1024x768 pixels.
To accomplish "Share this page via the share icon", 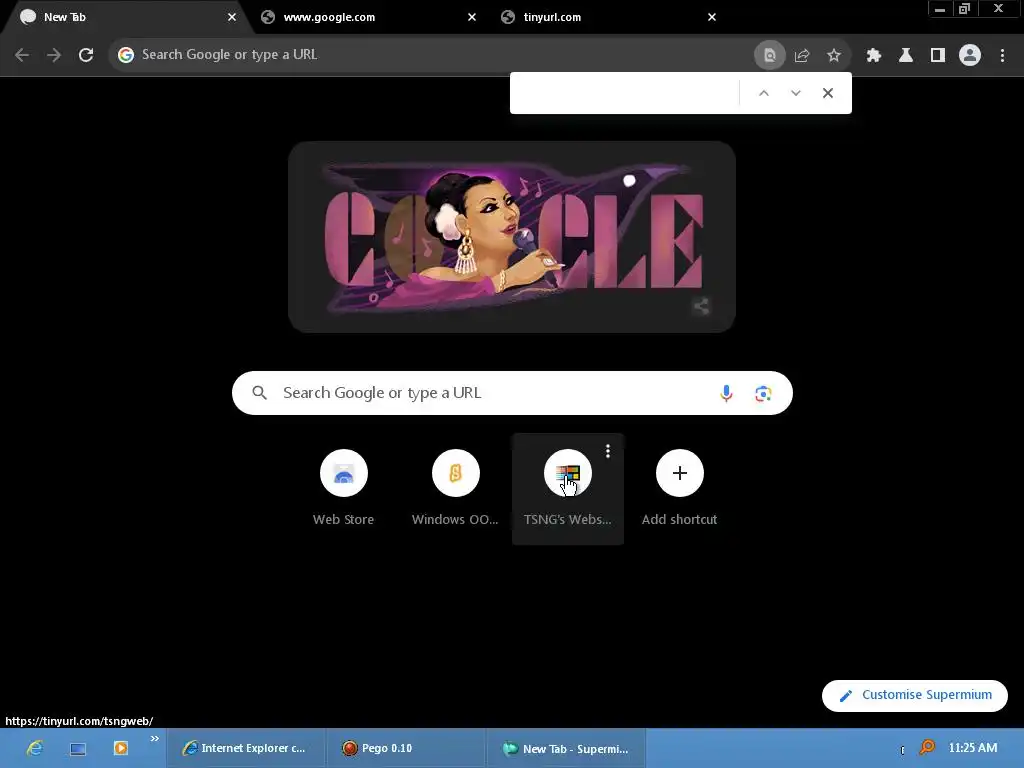I will coord(802,56).
